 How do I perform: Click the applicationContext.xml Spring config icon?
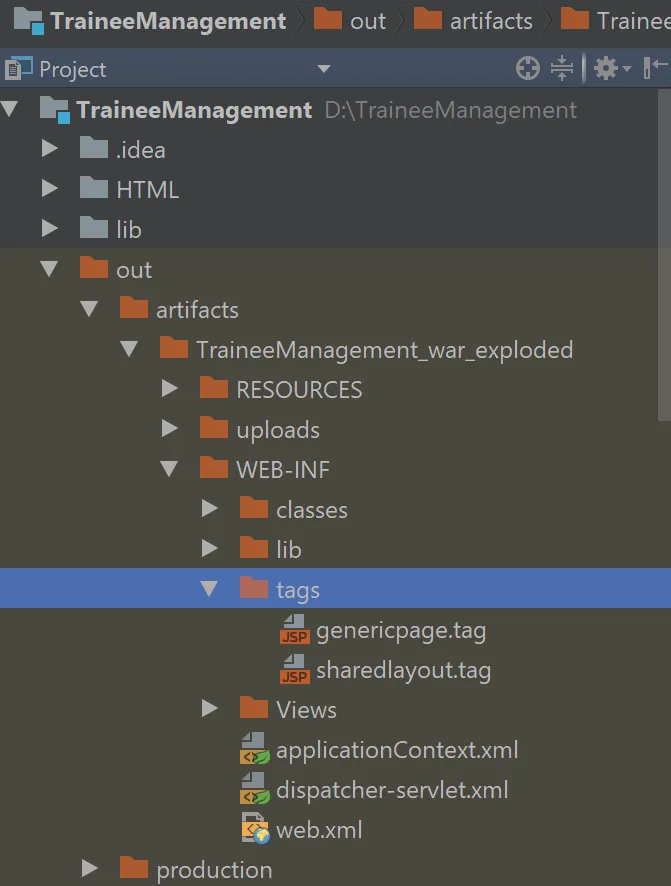[254, 750]
